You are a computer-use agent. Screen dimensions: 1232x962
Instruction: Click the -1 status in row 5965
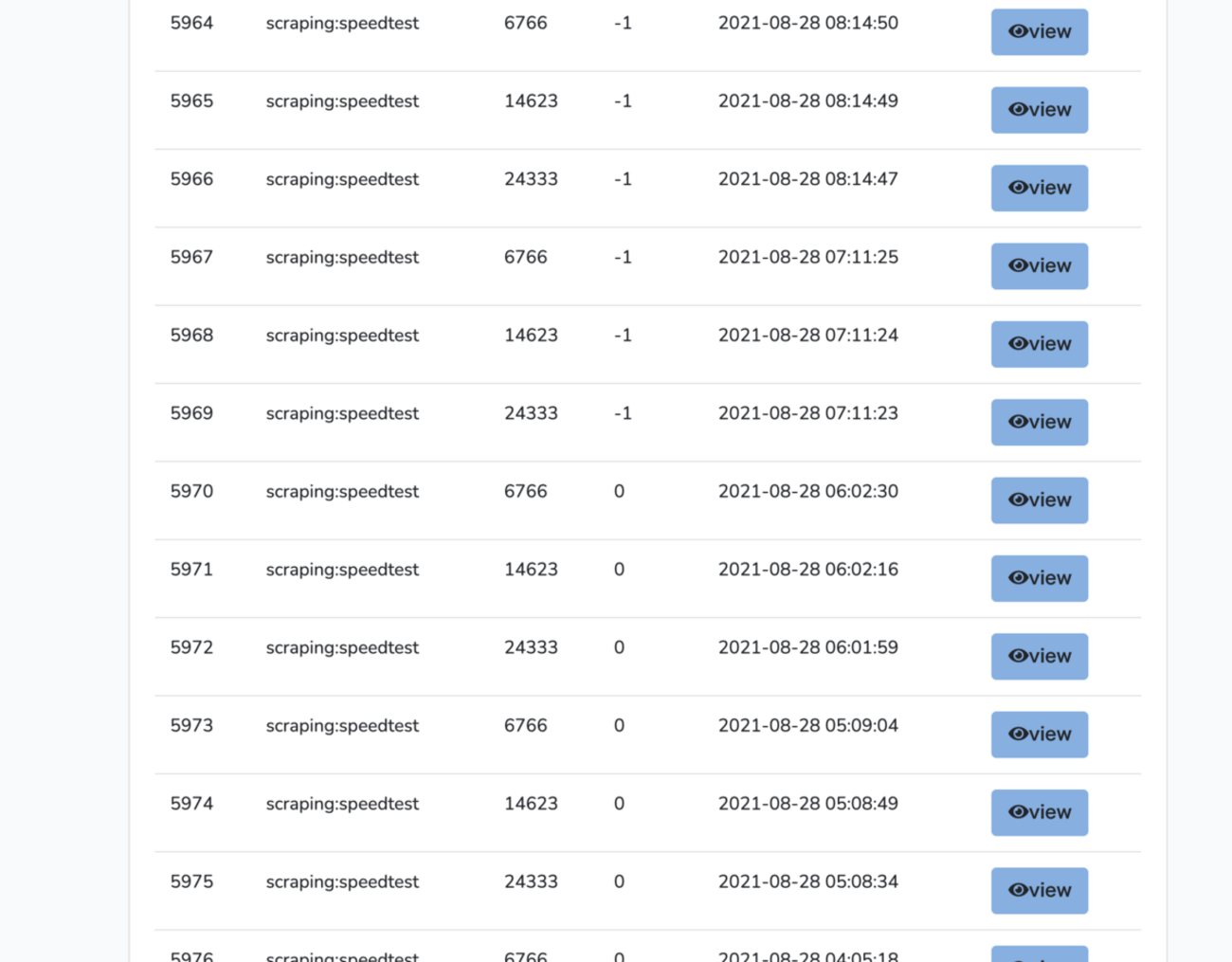pos(623,101)
